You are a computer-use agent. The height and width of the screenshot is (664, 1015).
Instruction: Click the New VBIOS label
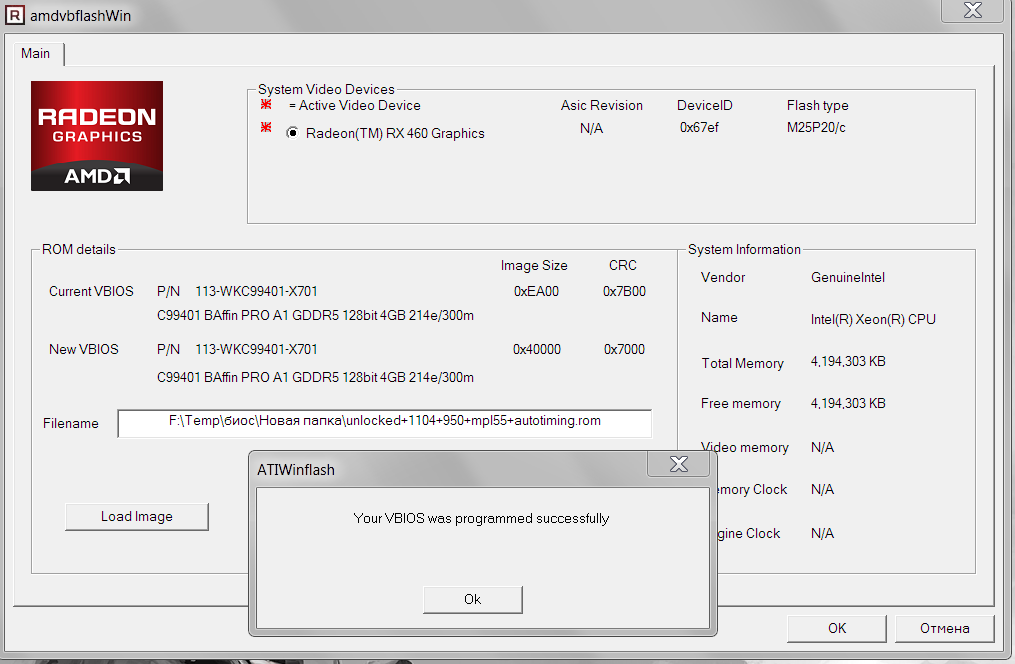84,349
